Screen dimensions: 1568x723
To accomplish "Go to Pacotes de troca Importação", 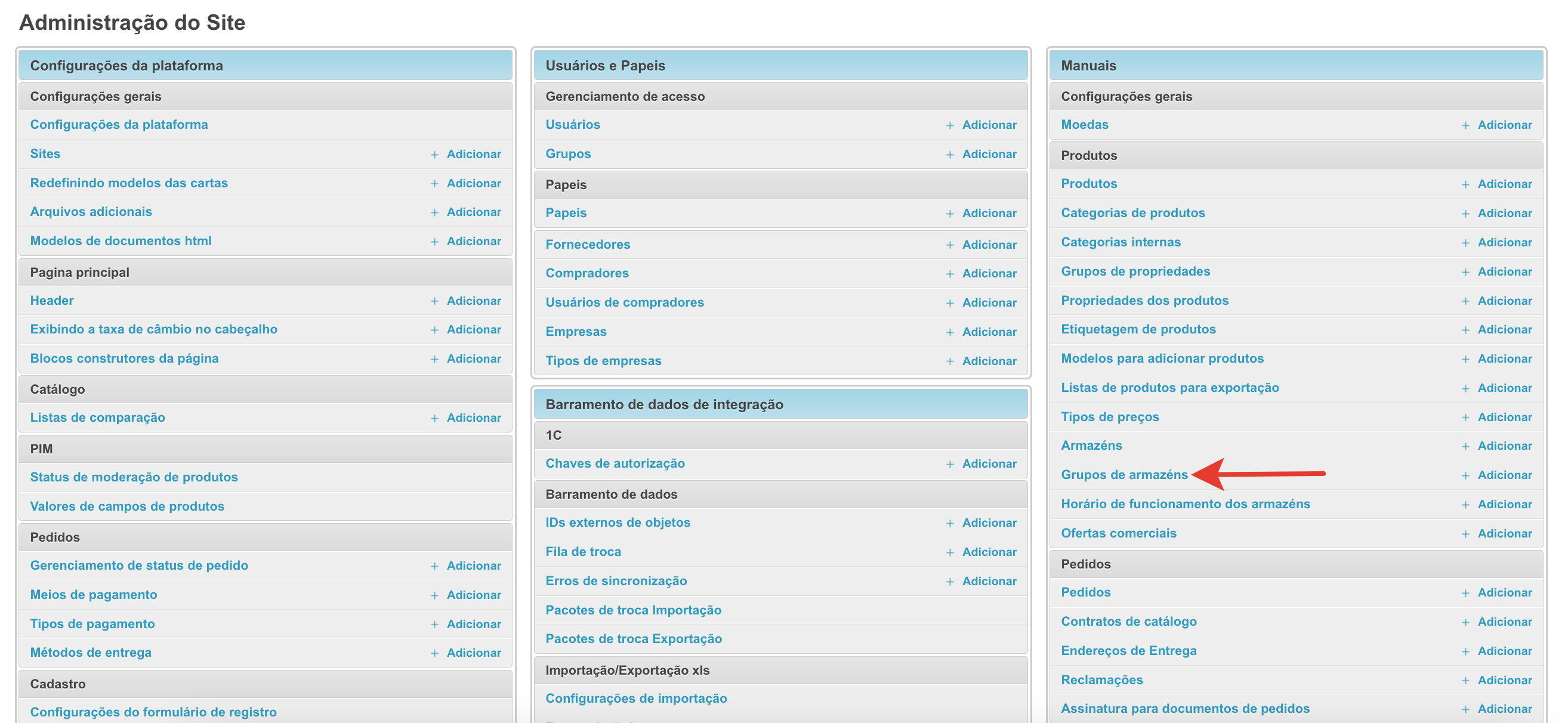I will pyautogui.click(x=633, y=610).
